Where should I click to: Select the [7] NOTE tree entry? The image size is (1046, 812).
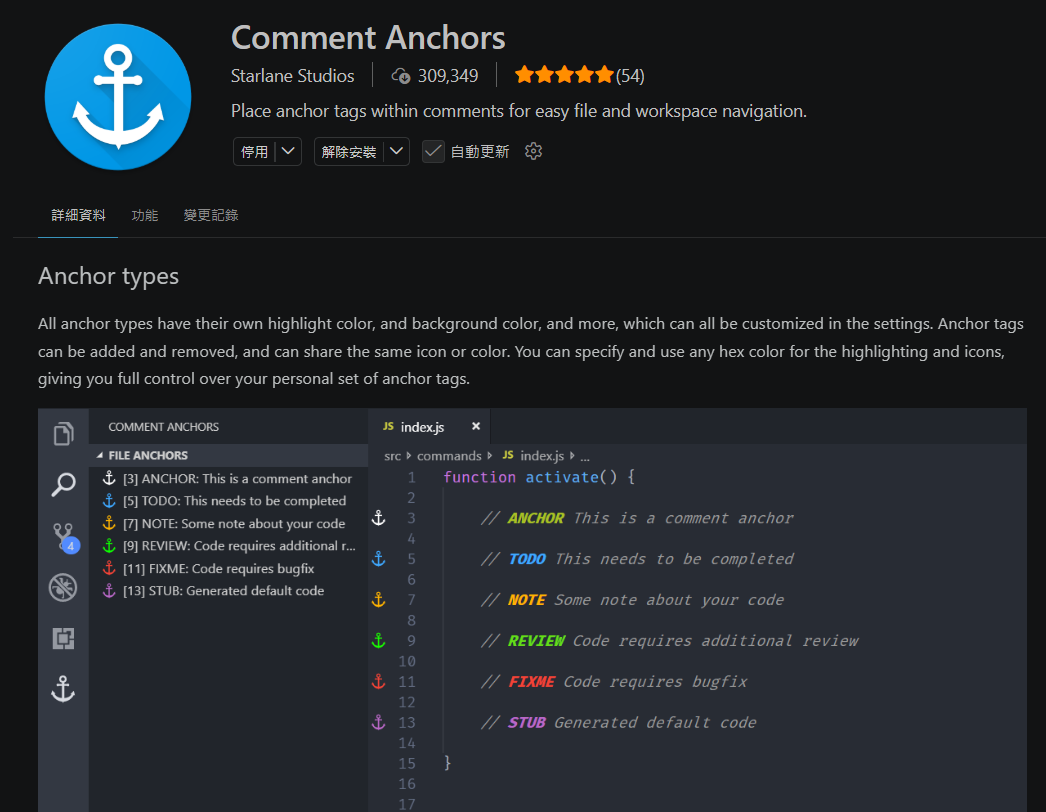click(x=227, y=524)
